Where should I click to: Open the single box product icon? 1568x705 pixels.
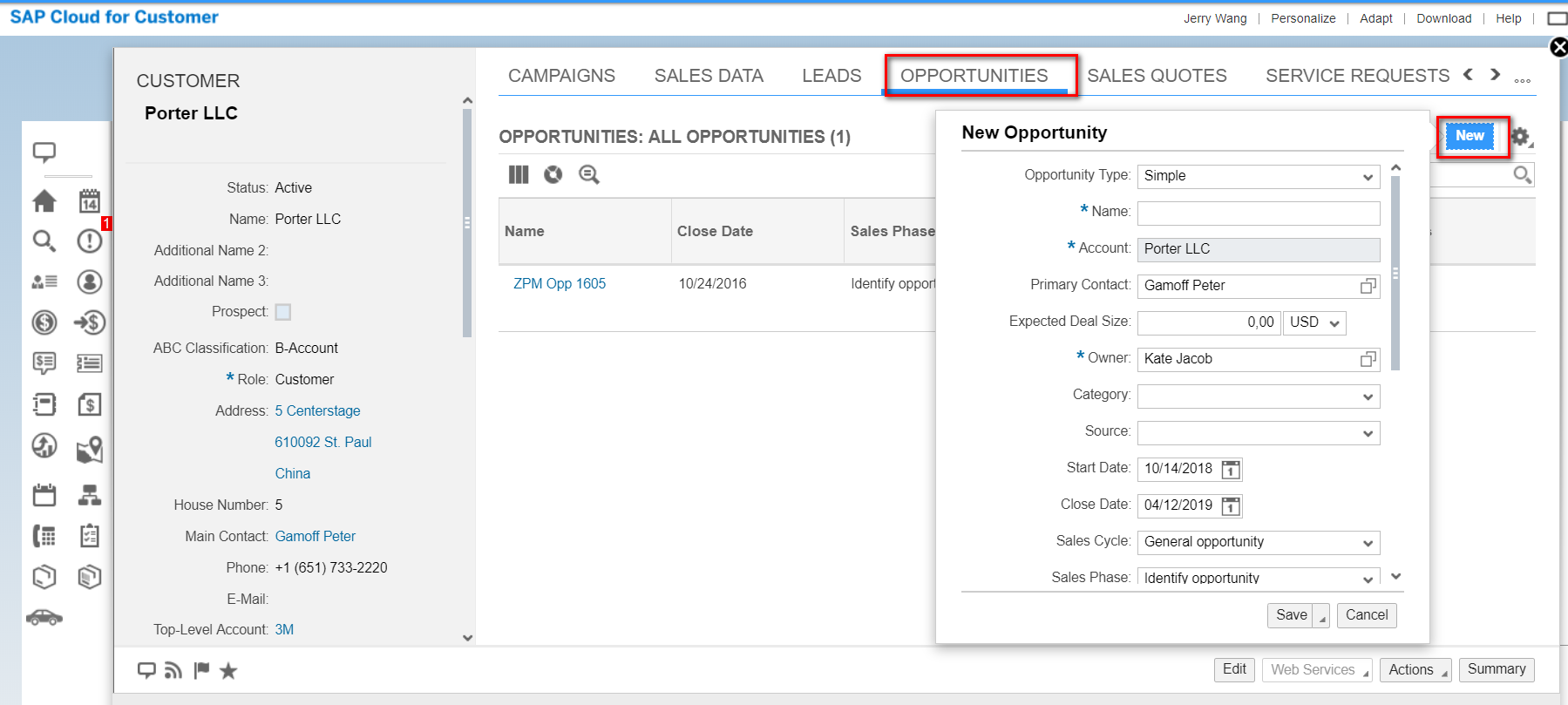pyautogui.click(x=44, y=577)
